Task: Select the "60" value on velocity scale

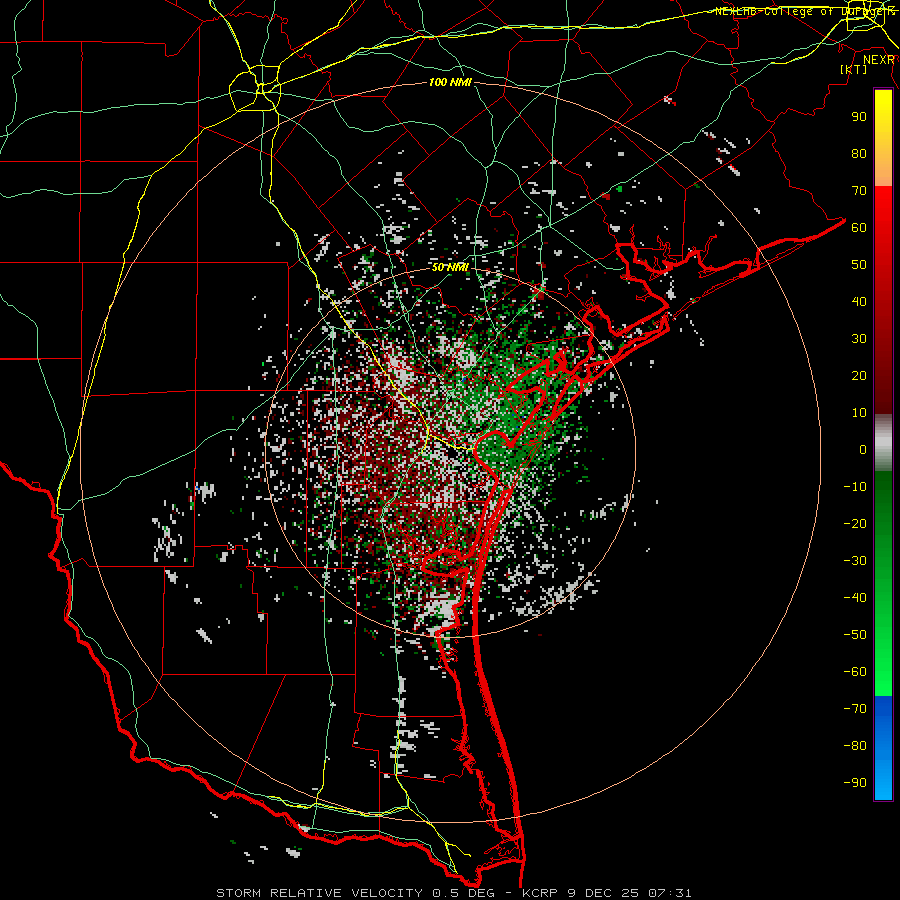Action: pos(859,228)
